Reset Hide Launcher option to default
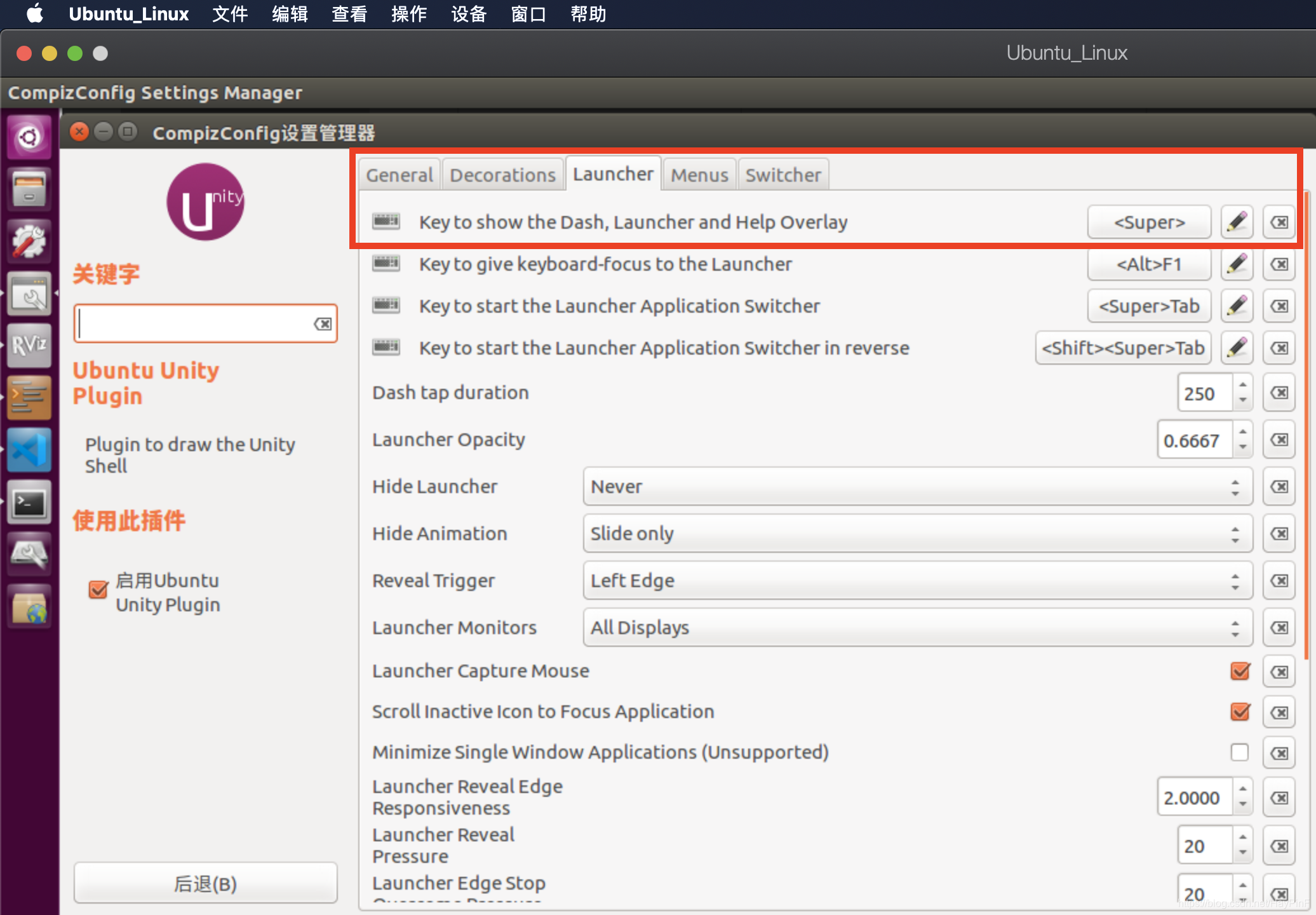Image resolution: width=1316 pixels, height=915 pixels. point(1279,487)
